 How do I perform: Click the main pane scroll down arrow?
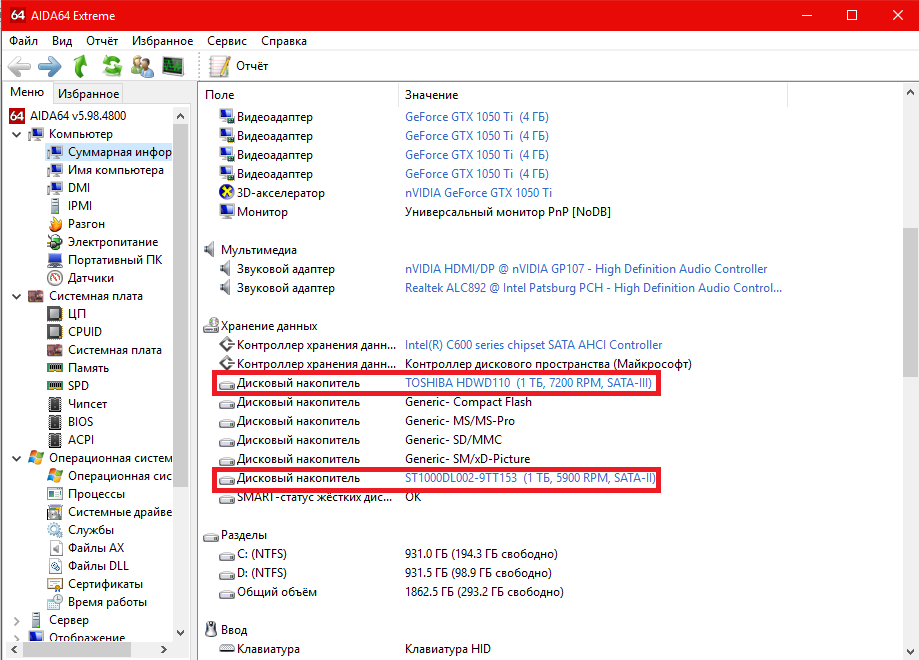910,651
